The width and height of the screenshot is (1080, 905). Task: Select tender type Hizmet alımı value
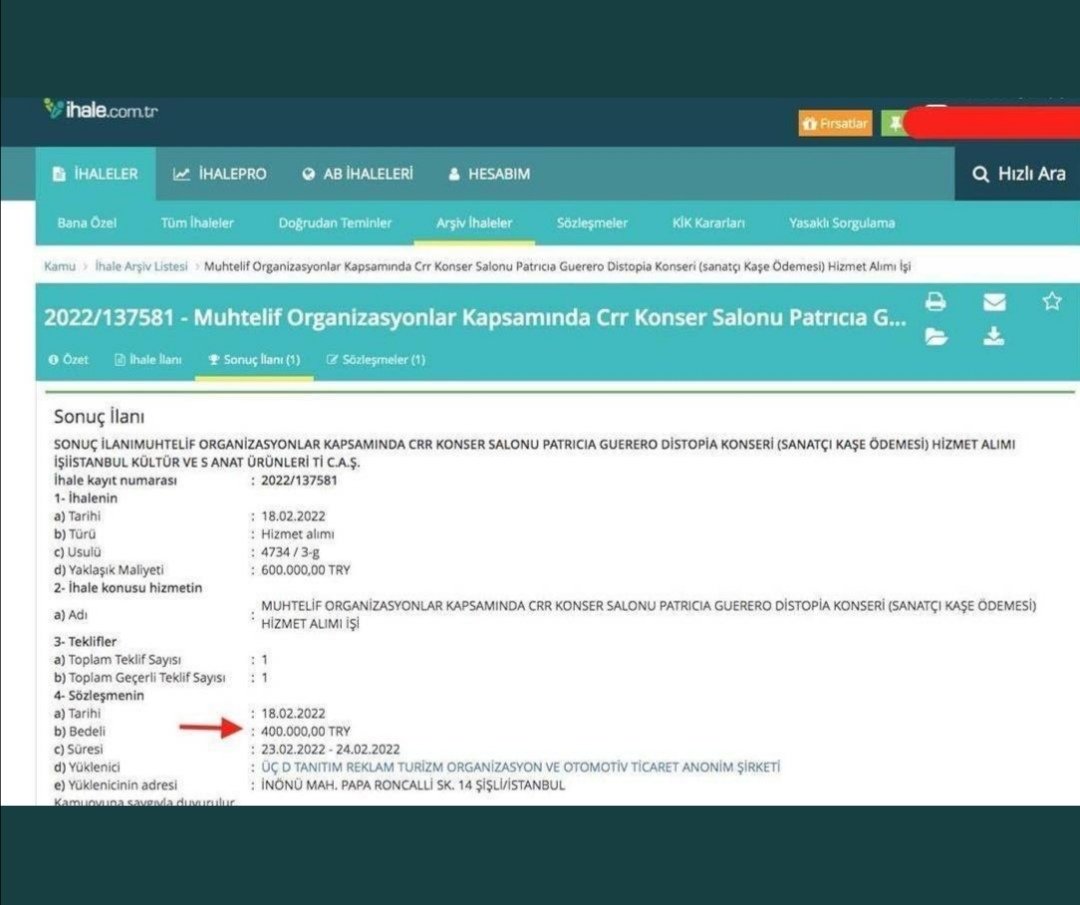pos(298,534)
